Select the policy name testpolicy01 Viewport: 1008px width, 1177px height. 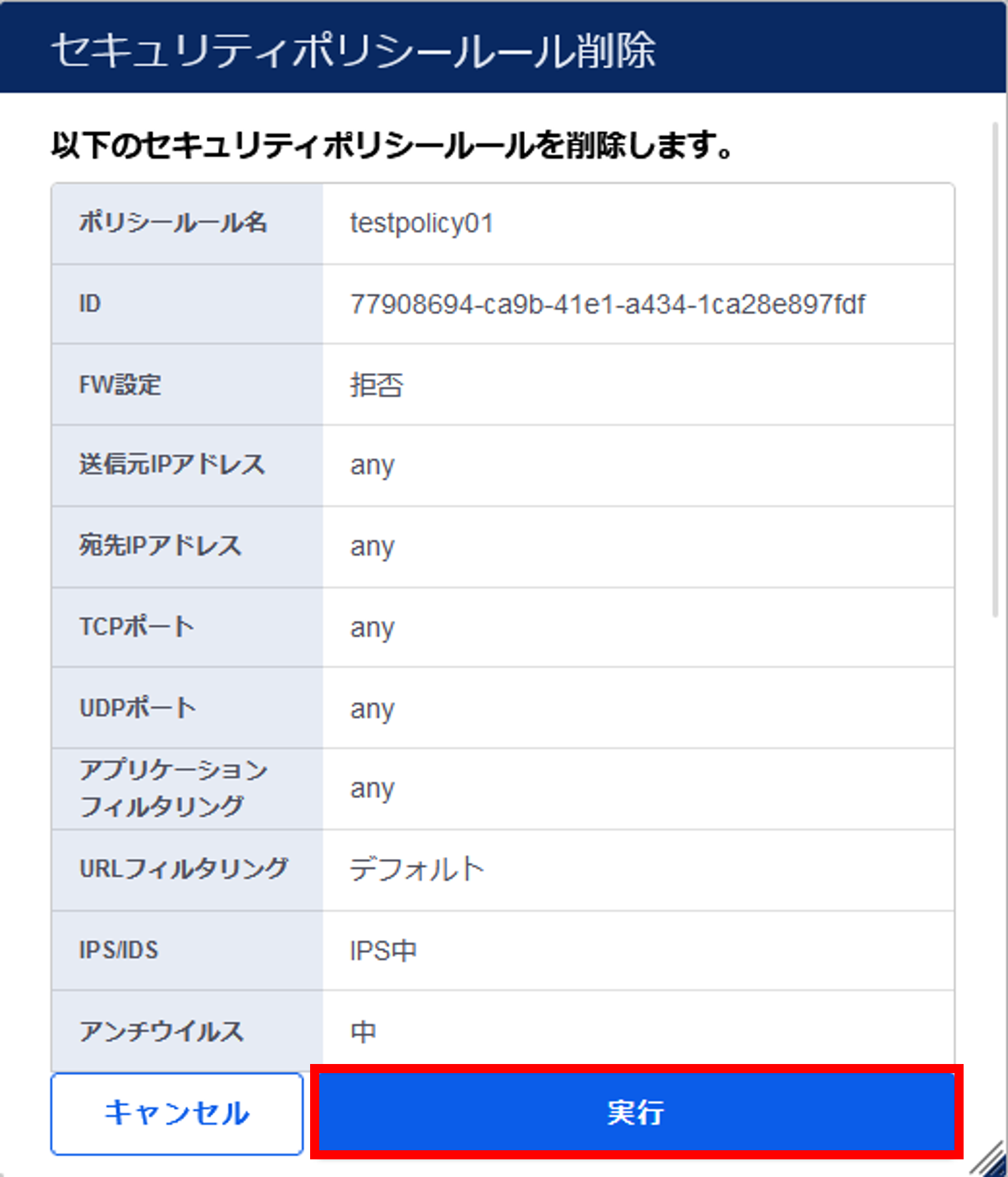tap(422, 223)
